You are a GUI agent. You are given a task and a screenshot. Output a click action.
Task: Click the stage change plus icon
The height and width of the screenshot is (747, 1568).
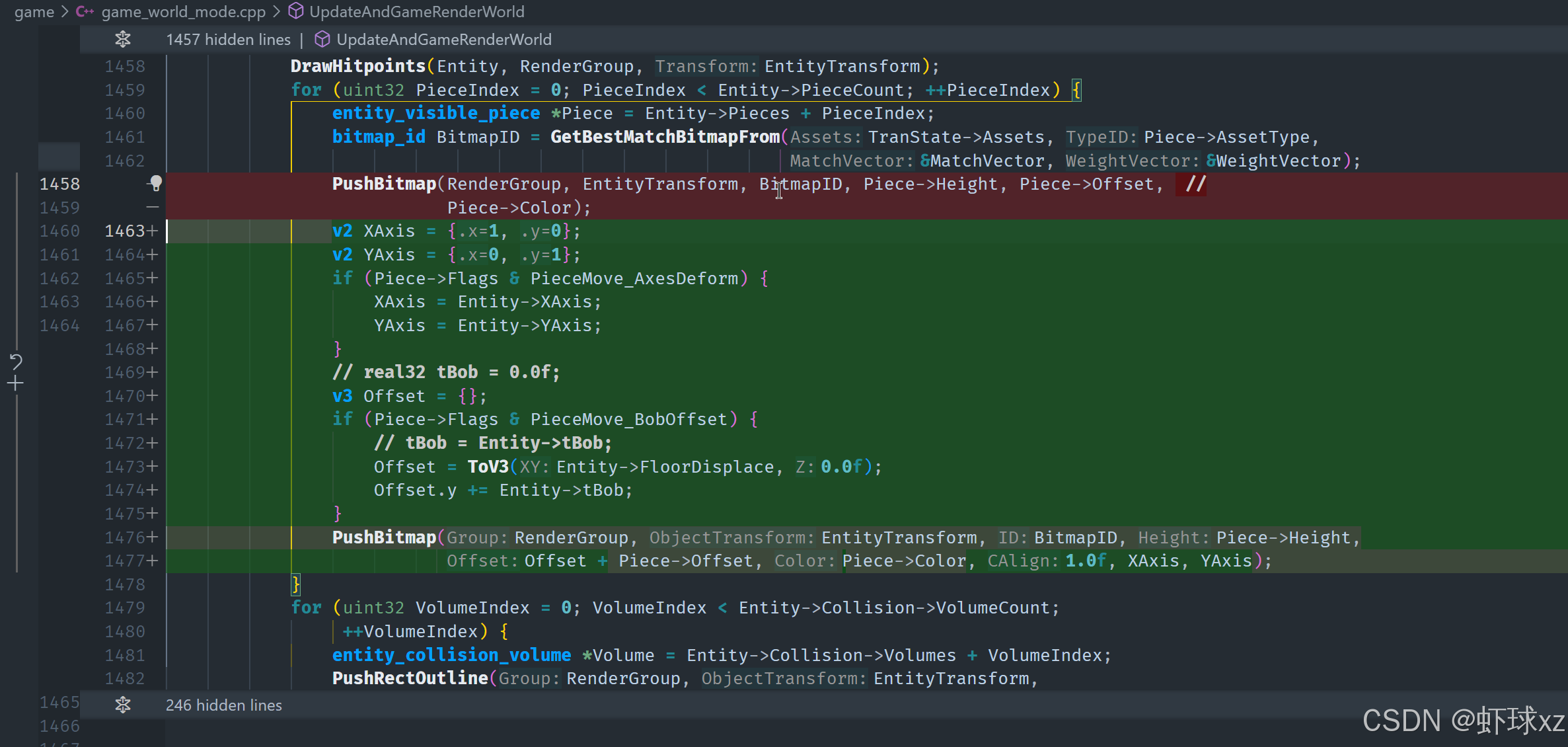16,383
